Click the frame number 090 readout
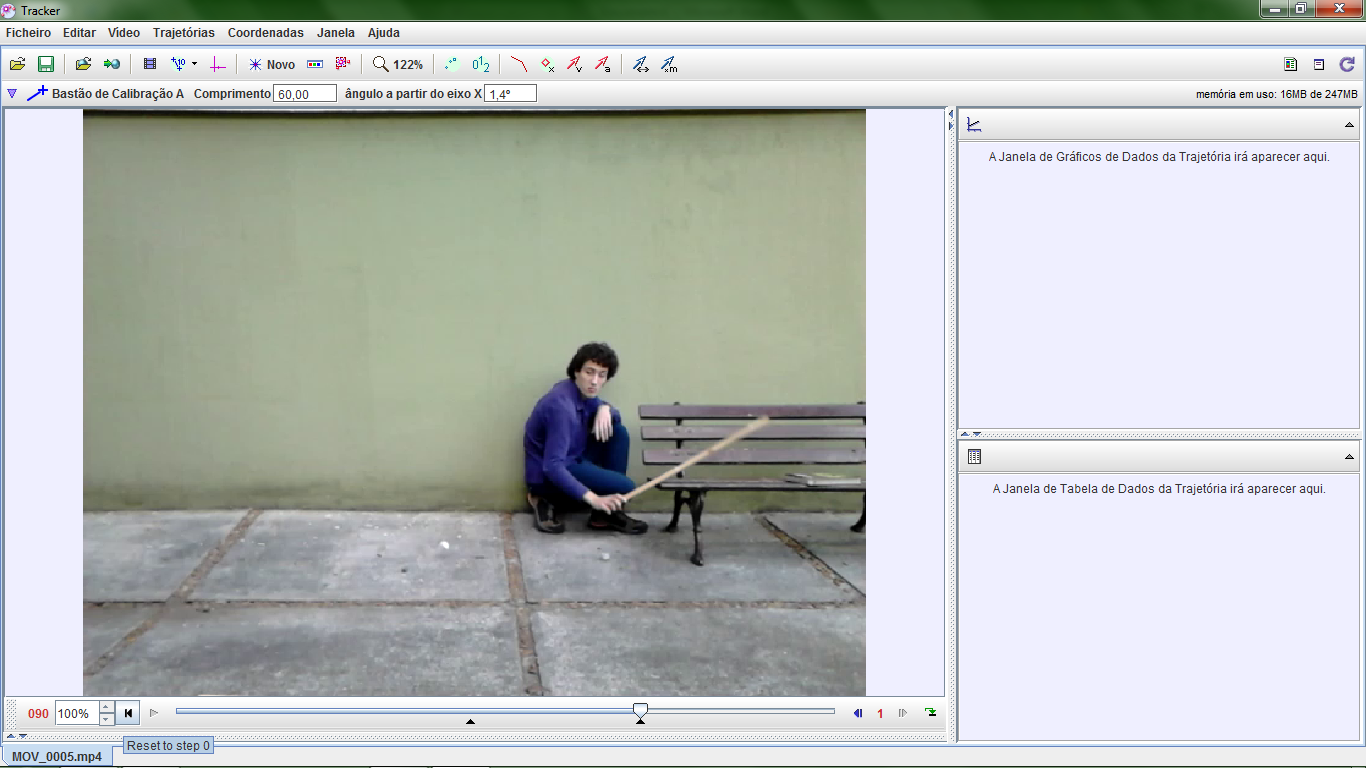This screenshot has height=768, width=1366. click(38, 714)
